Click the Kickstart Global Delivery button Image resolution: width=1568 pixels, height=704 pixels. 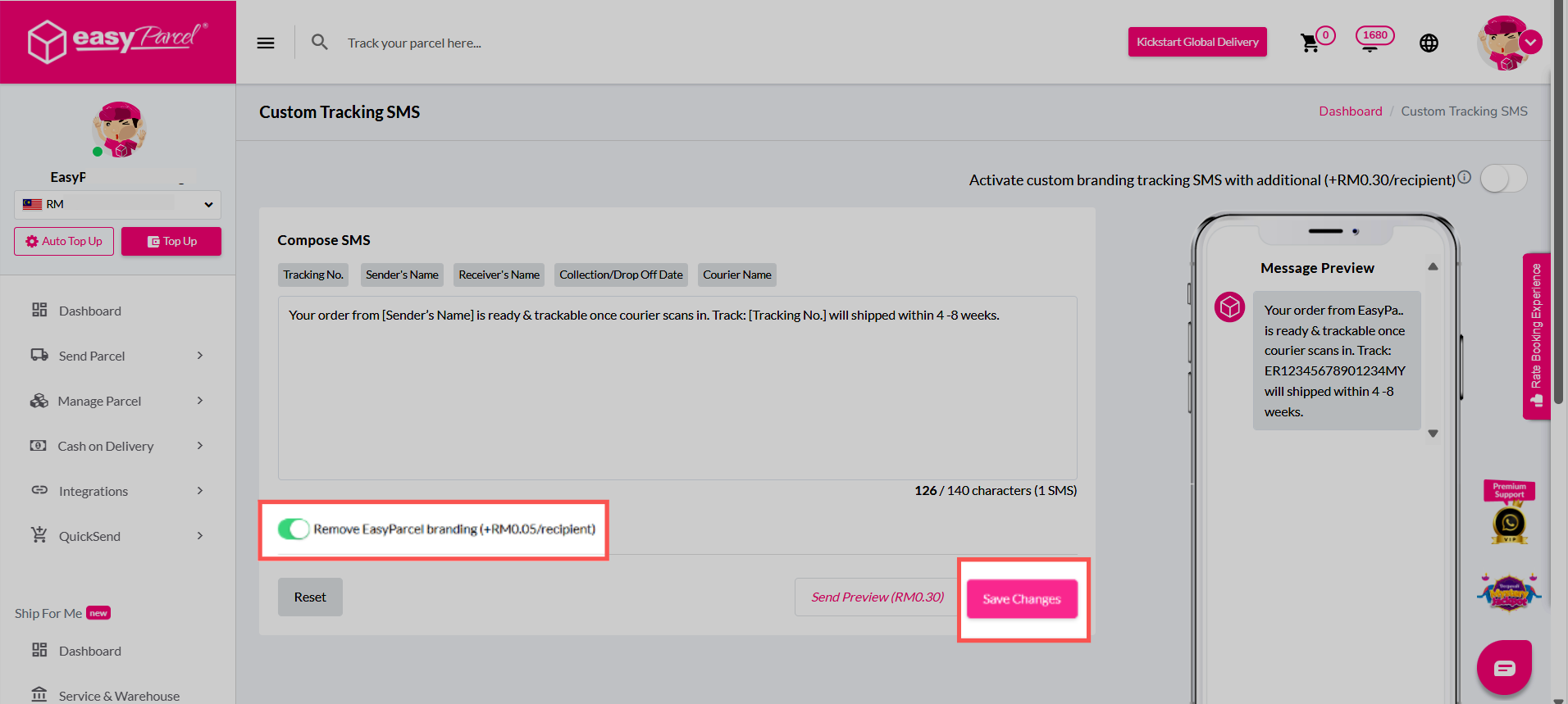click(1197, 42)
